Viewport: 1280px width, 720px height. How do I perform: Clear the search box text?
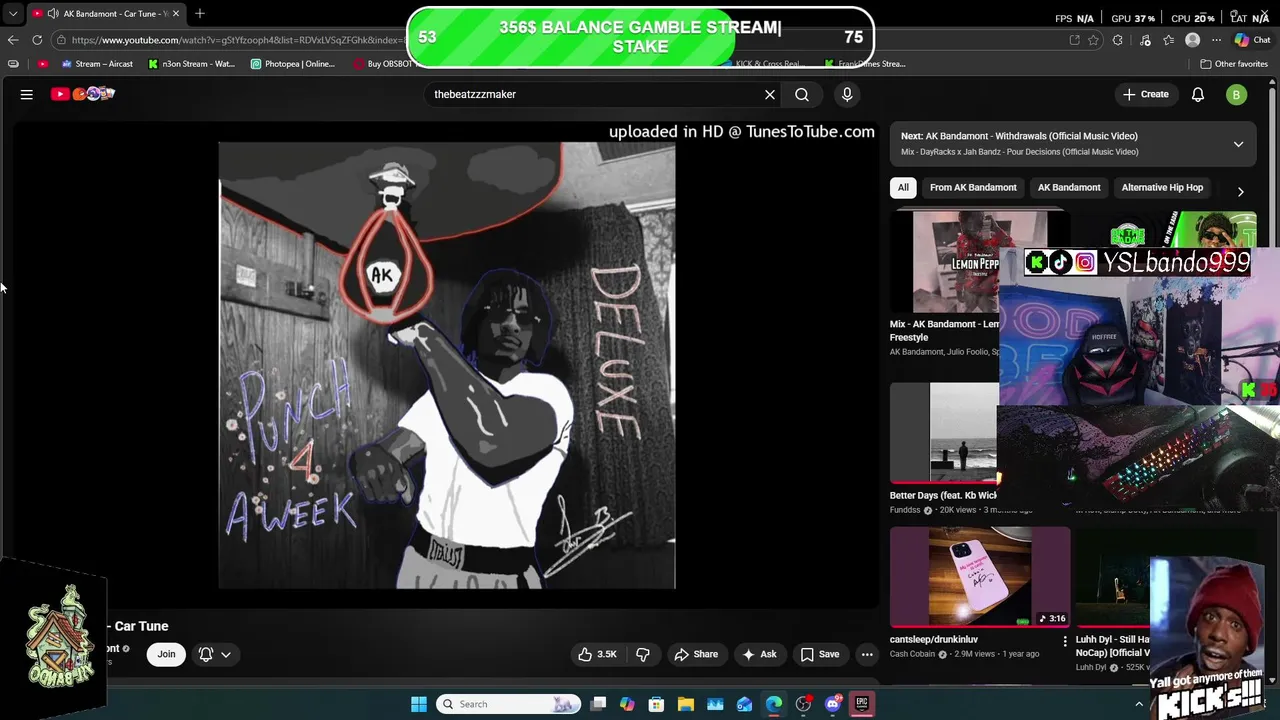pos(770,94)
